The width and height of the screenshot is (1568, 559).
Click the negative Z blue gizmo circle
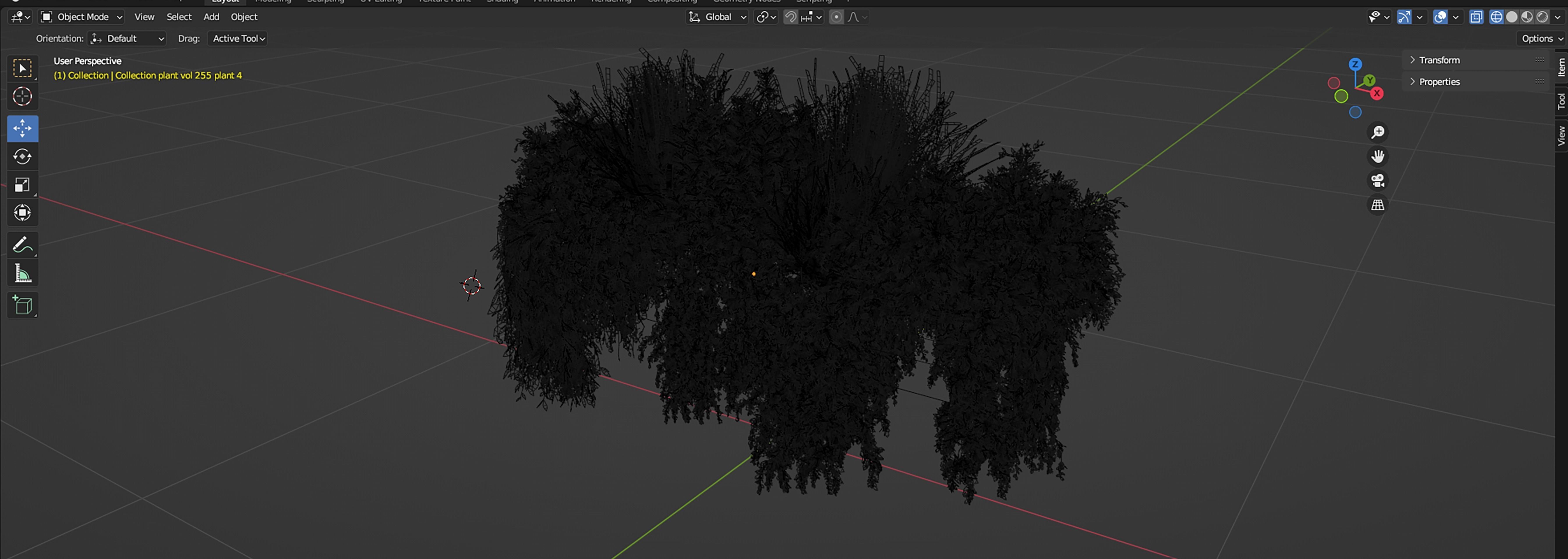coord(1355,112)
